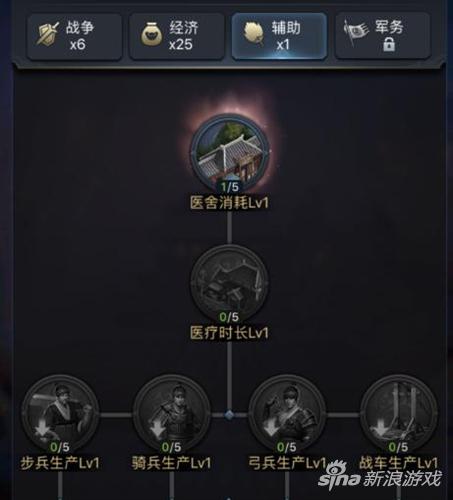Open the locked 军务 tab

382,36
